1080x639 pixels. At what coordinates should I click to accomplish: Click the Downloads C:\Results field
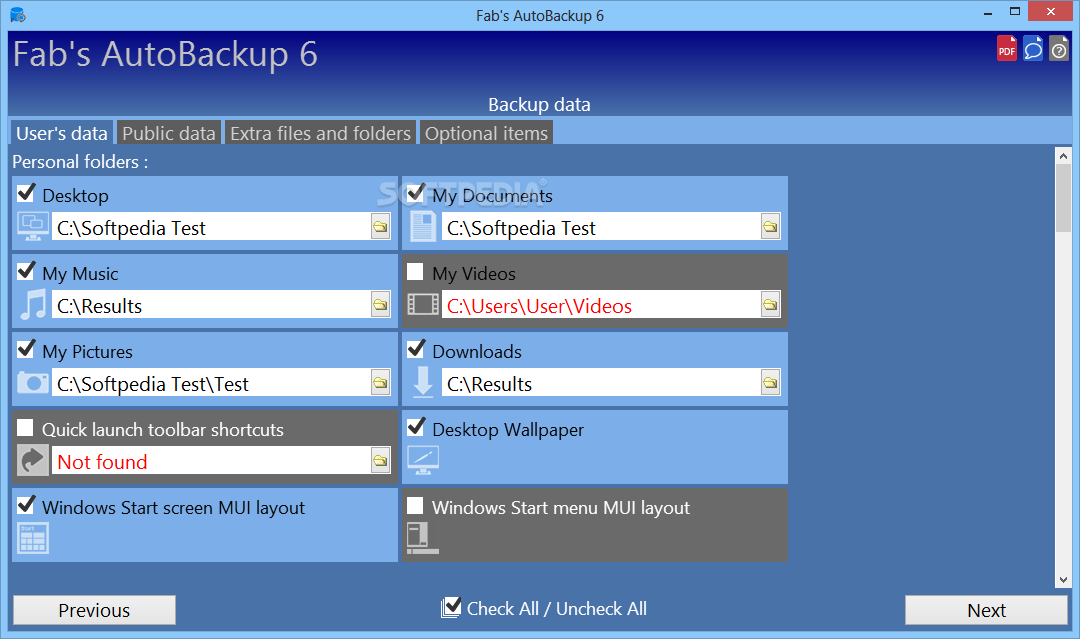click(601, 382)
